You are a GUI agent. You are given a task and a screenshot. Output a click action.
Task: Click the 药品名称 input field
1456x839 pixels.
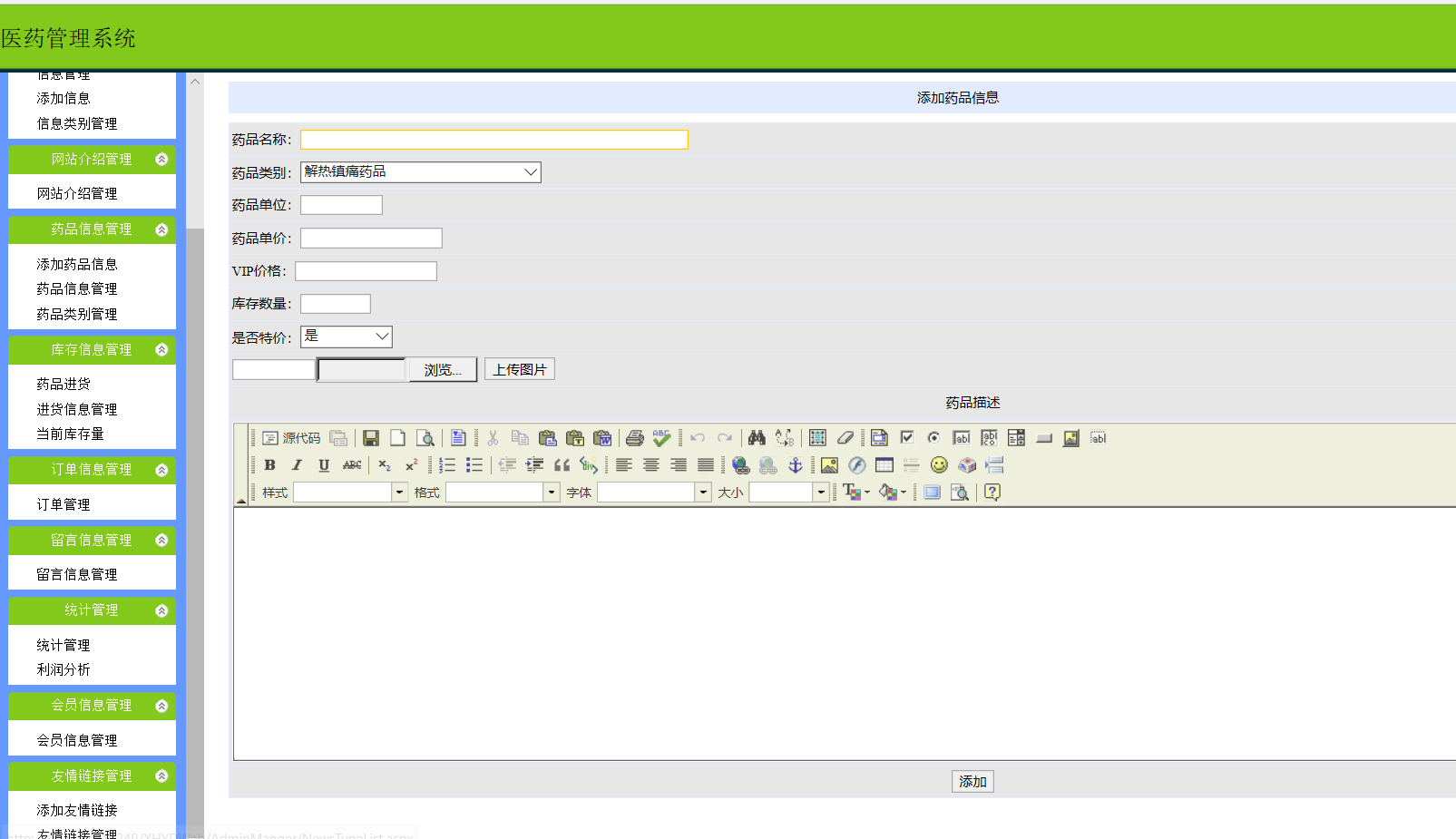pos(494,140)
